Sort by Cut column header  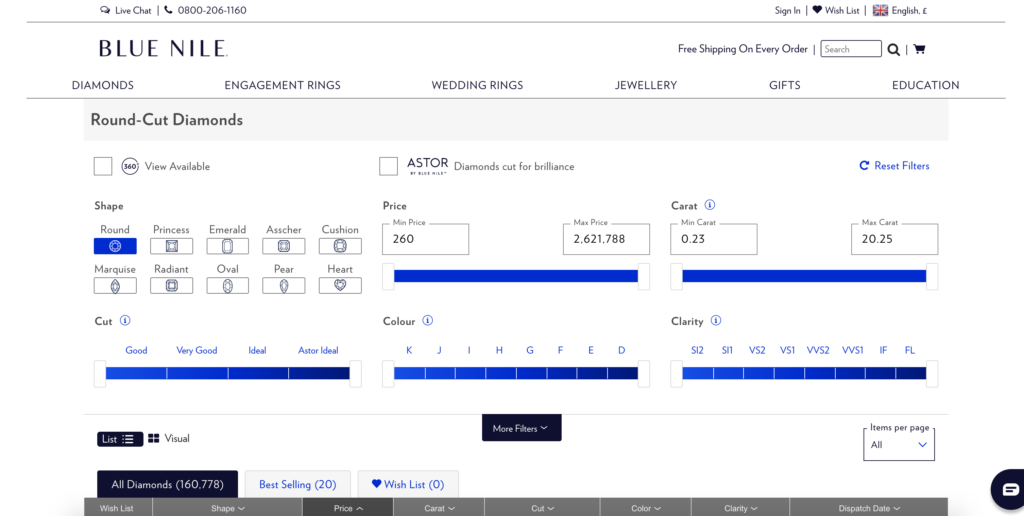[542, 508]
